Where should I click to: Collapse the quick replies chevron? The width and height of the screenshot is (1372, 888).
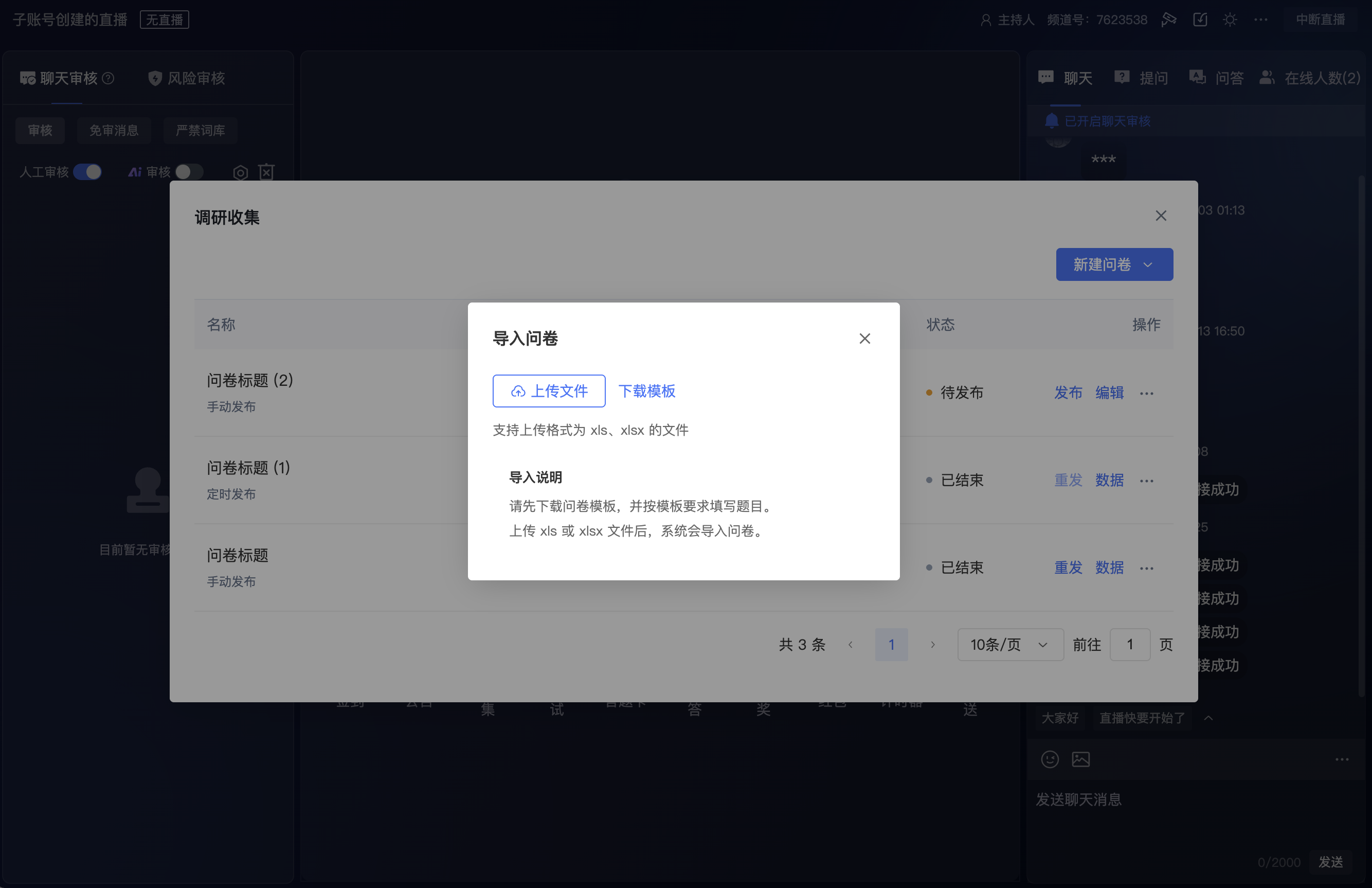(x=1208, y=718)
